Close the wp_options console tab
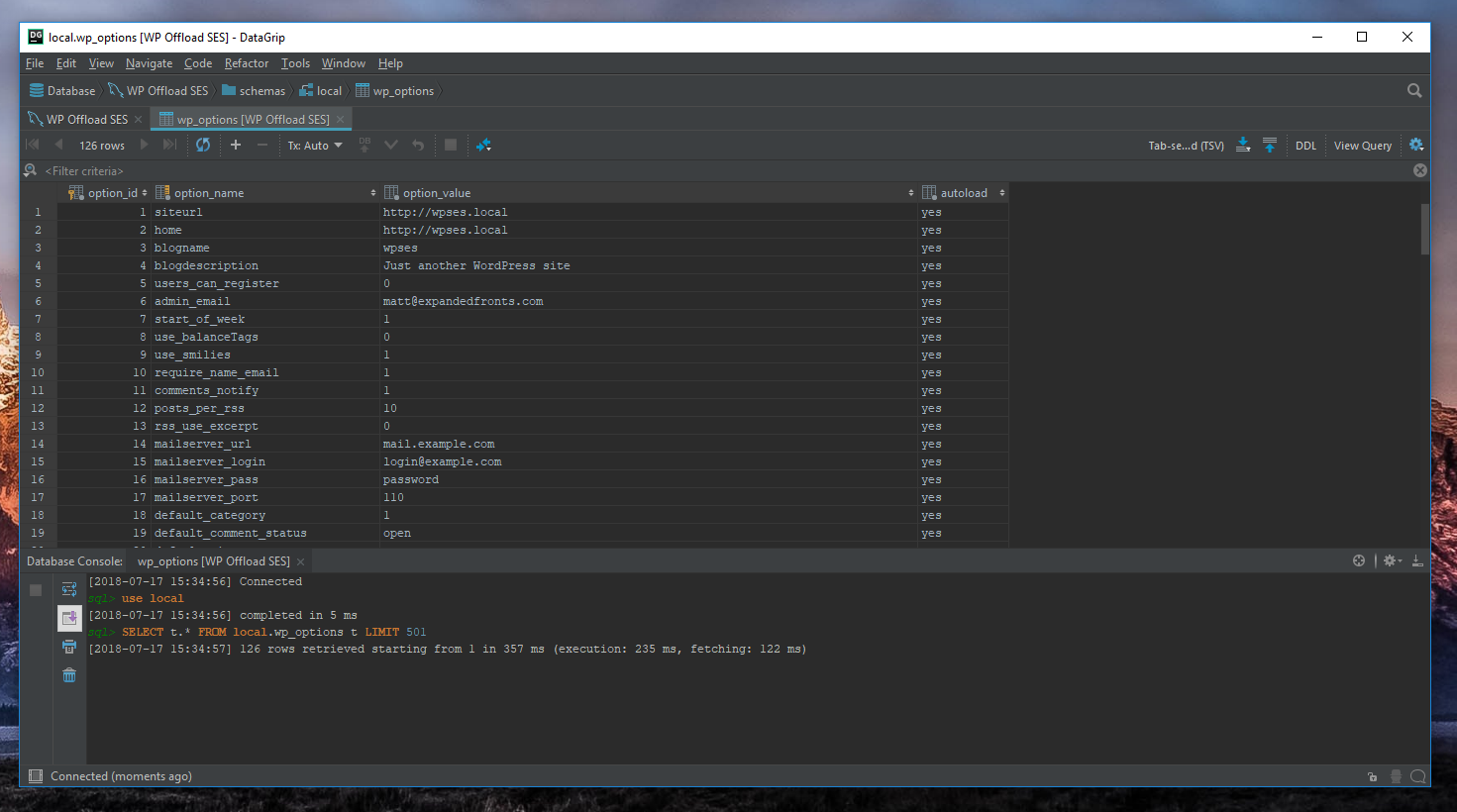The image size is (1457, 812). coord(301,561)
